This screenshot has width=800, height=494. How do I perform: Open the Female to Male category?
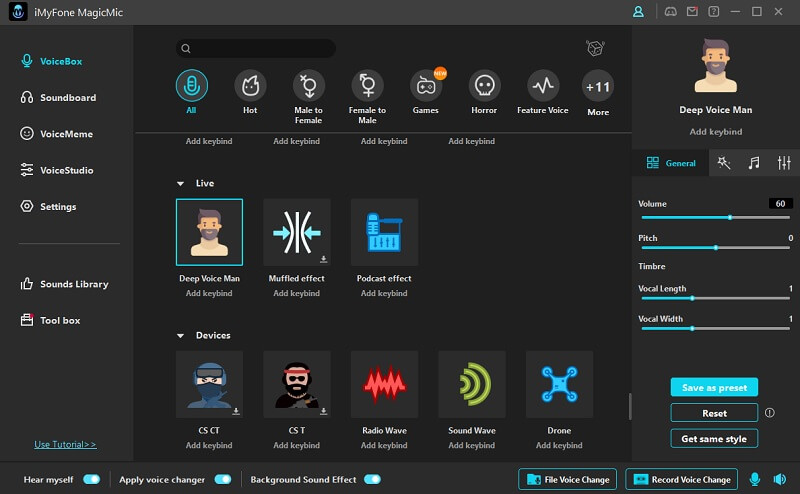[x=367, y=86]
